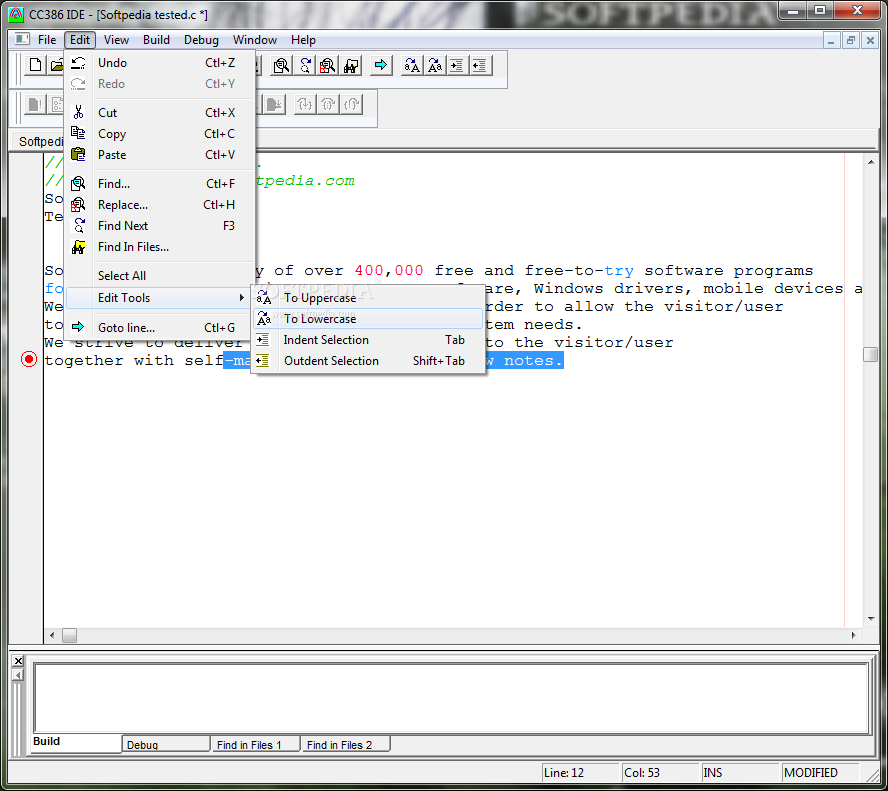This screenshot has height=791, width=888.
Task: Click the grayed compile file toolbar icon
Action: (35, 105)
